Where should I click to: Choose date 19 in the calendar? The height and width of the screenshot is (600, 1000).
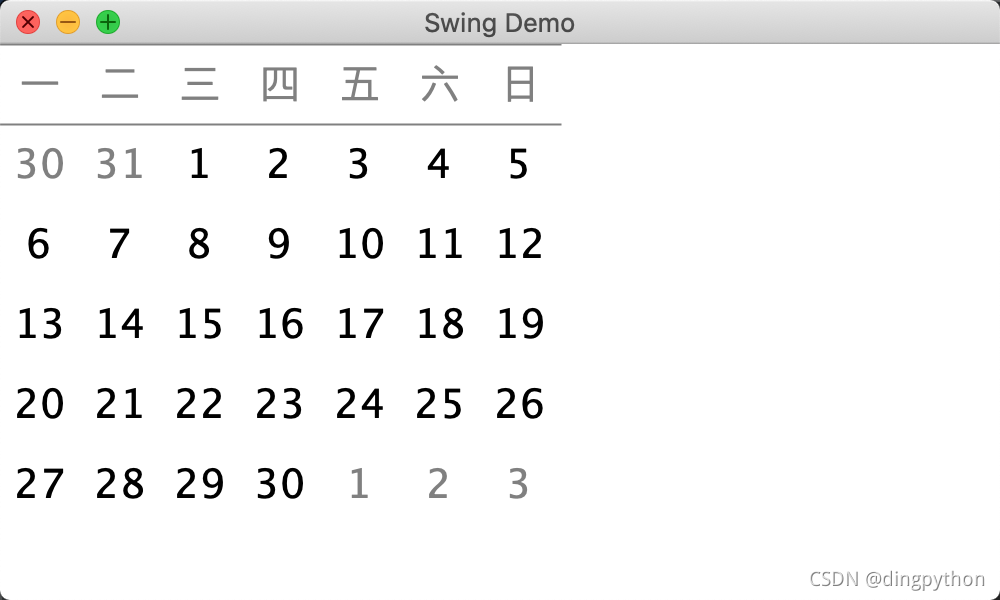(520, 323)
